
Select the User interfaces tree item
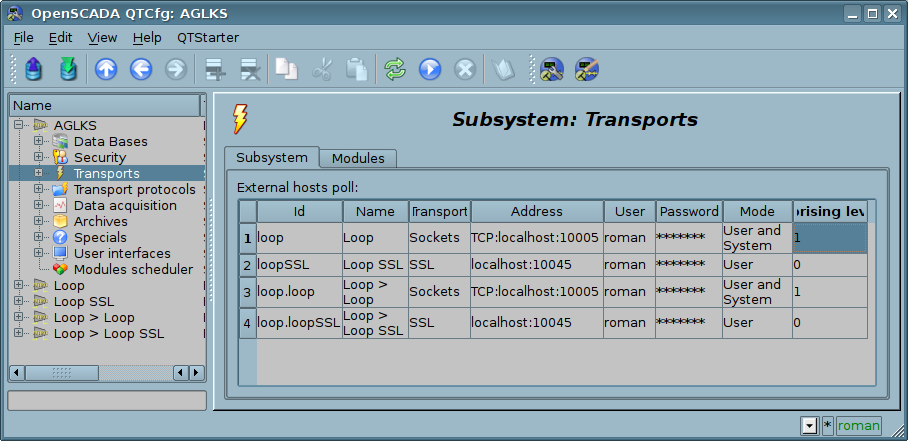click(x=122, y=253)
